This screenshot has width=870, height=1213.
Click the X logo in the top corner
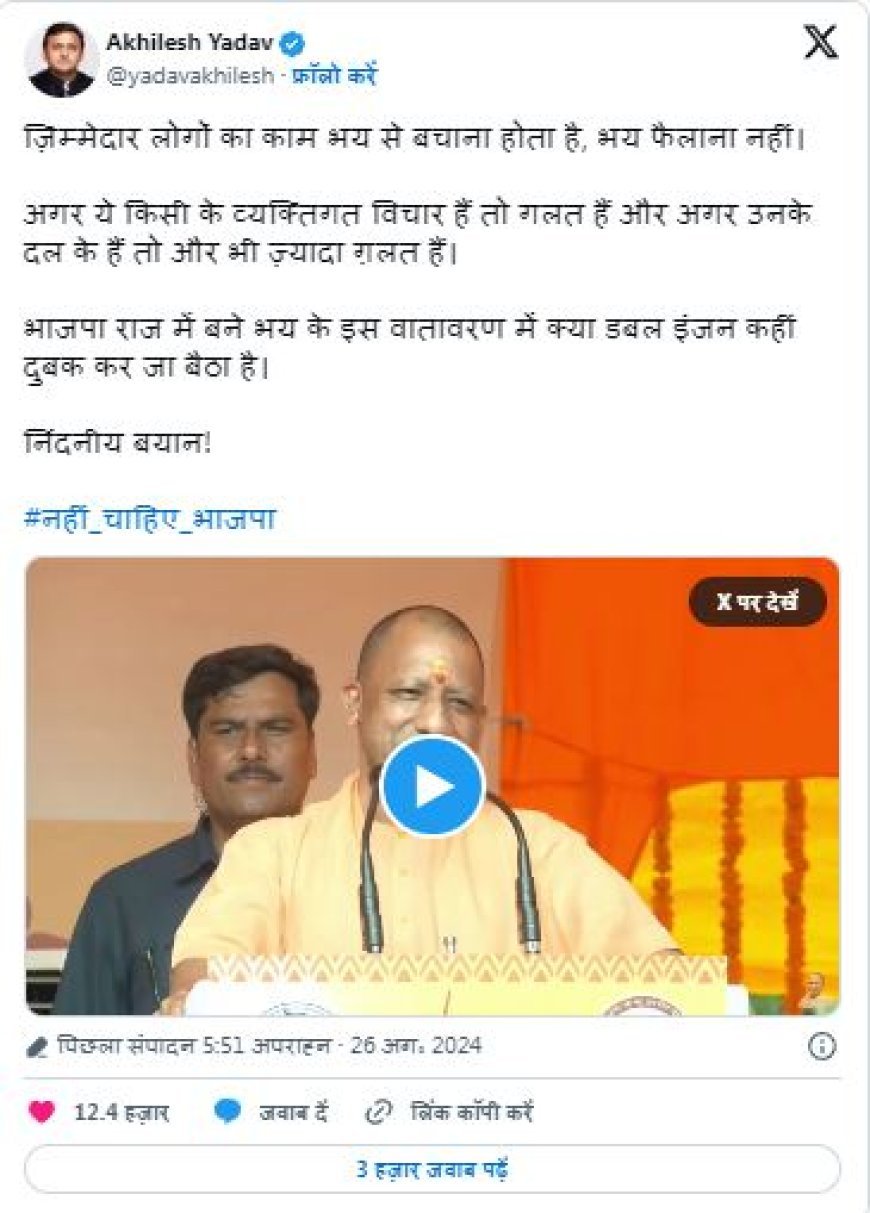point(821,42)
